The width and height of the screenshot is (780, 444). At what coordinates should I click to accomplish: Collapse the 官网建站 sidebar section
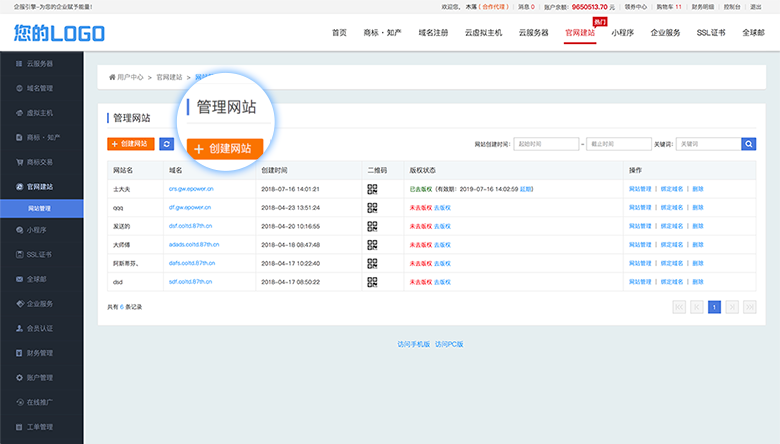click(40, 186)
